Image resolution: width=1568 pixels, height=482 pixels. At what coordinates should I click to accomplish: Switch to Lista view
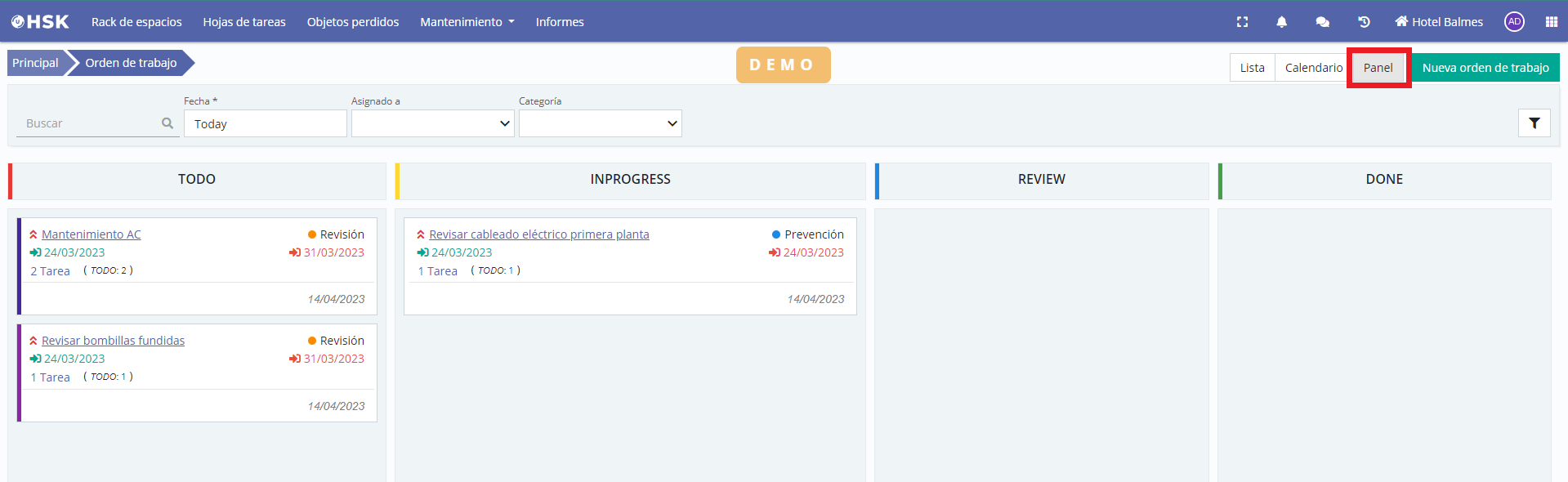point(1252,68)
